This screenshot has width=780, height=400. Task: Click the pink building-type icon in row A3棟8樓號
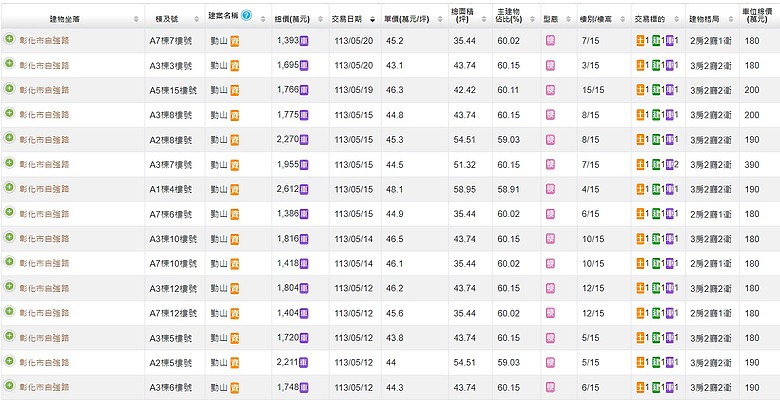pyautogui.click(x=550, y=115)
